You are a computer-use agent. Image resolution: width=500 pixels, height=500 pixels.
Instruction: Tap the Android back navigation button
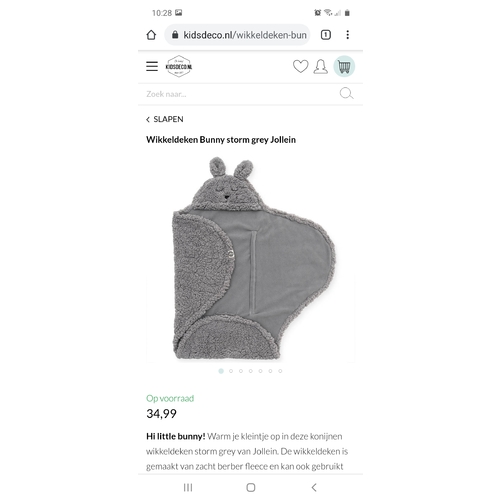pos(314,488)
